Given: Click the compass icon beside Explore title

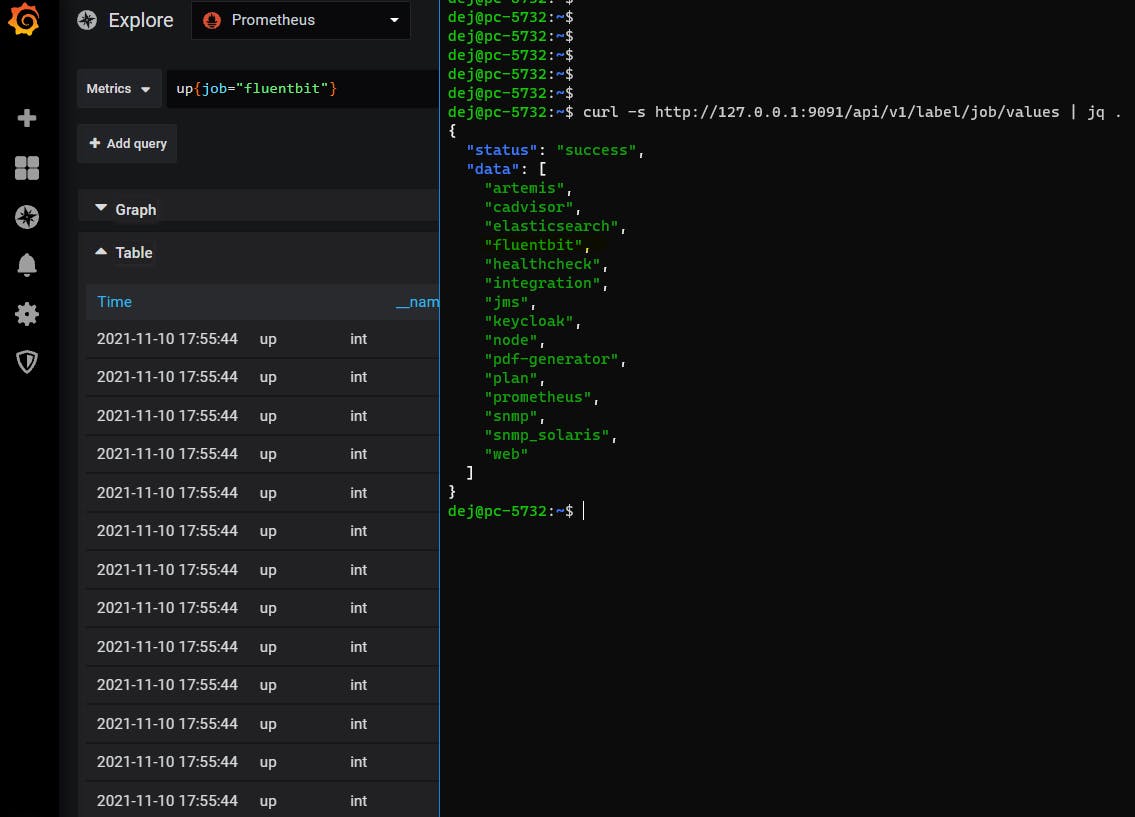Looking at the screenshot, I should point(87,20).
